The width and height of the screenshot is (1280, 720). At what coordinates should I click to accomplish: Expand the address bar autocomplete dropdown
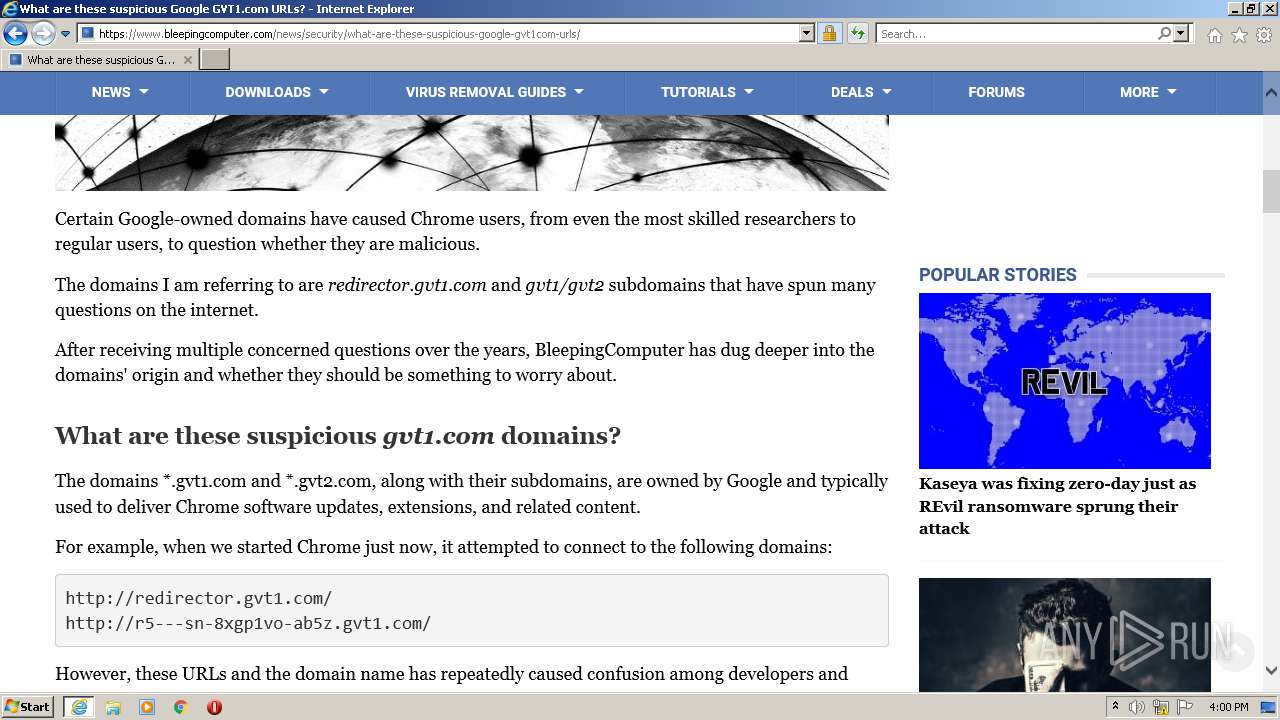(807, 34)
